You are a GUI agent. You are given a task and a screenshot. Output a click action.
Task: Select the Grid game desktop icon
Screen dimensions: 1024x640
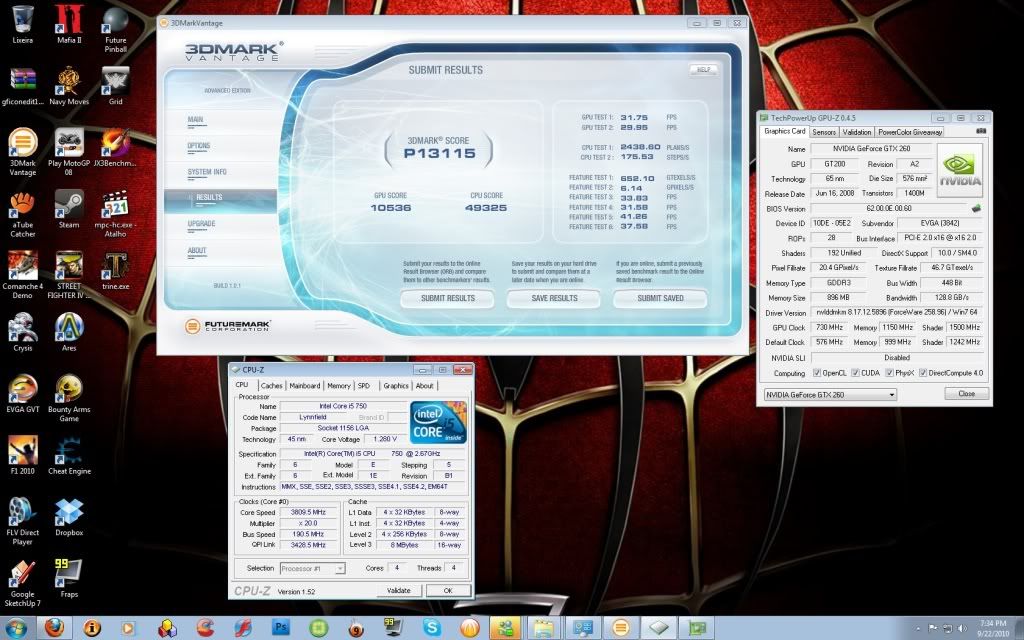tap(116, 85)
